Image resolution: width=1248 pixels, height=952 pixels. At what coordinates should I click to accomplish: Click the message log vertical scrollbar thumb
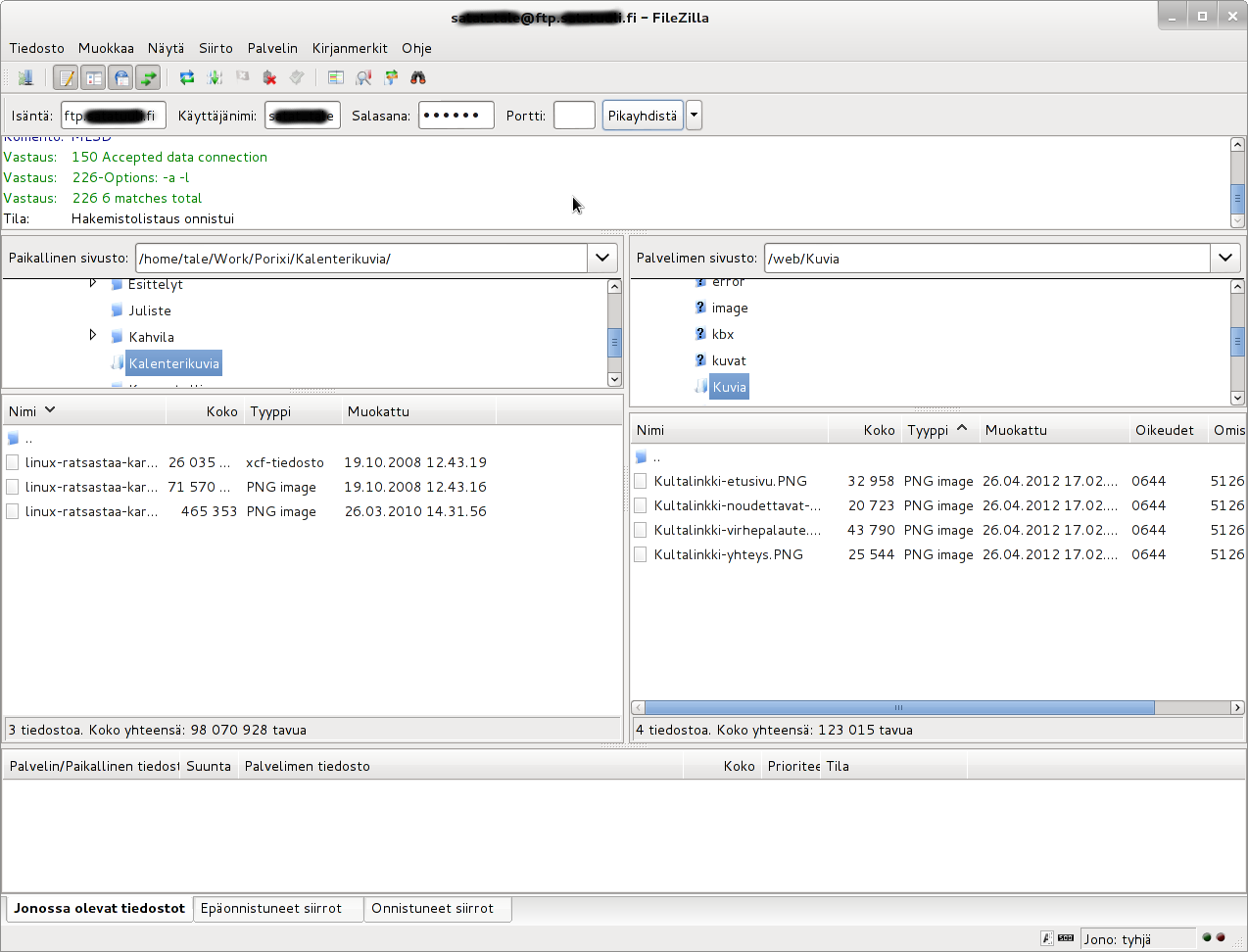point(1237,198)
